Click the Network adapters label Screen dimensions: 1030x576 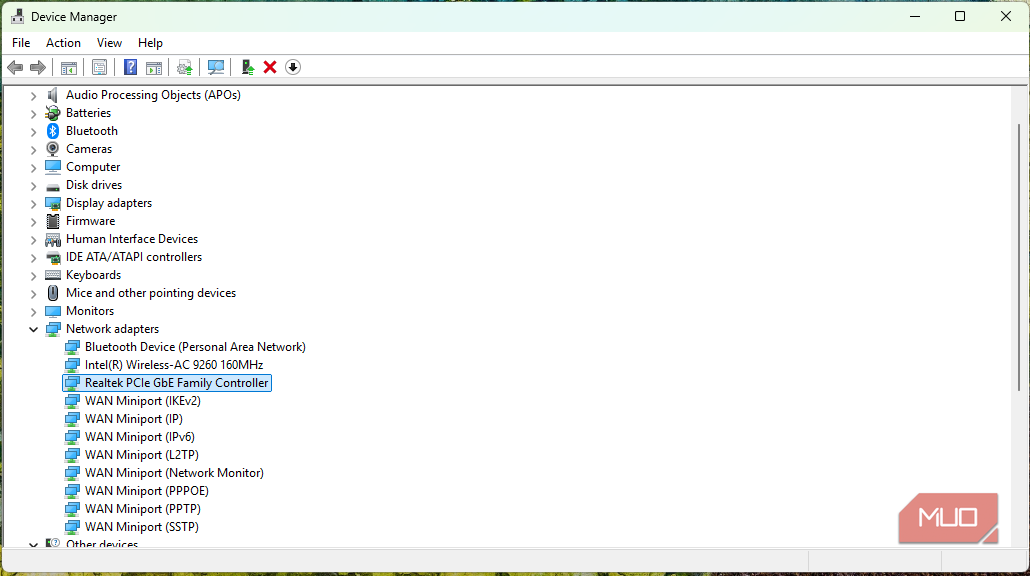coord(112,329)
